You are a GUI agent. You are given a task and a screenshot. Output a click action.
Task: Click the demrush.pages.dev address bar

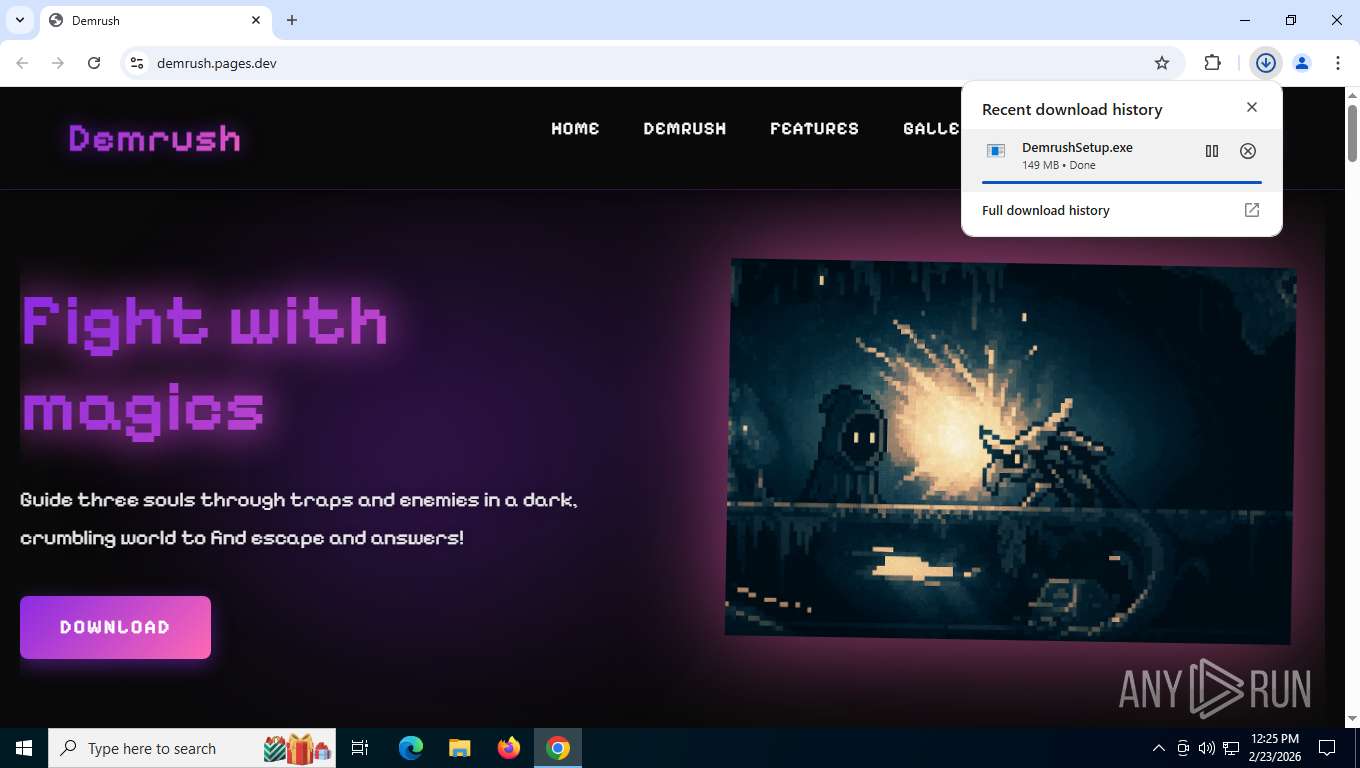click(x=650, y=63)
